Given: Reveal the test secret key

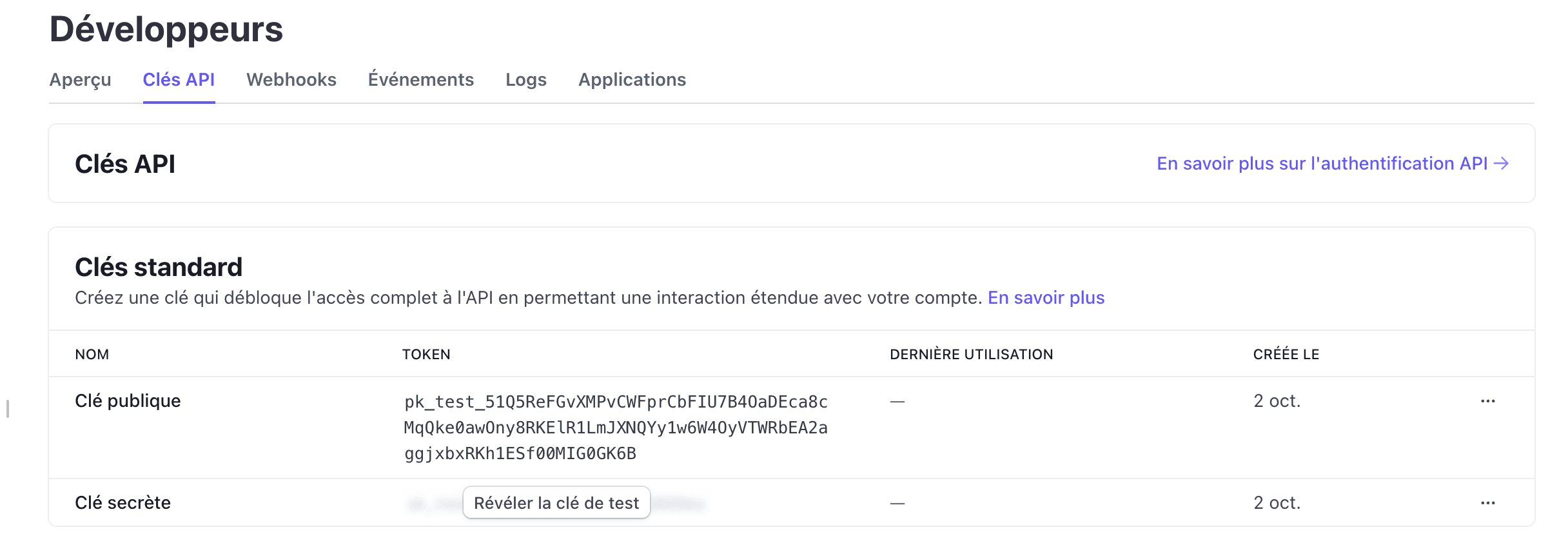Looking at the screenshot, I should point(556,502).
